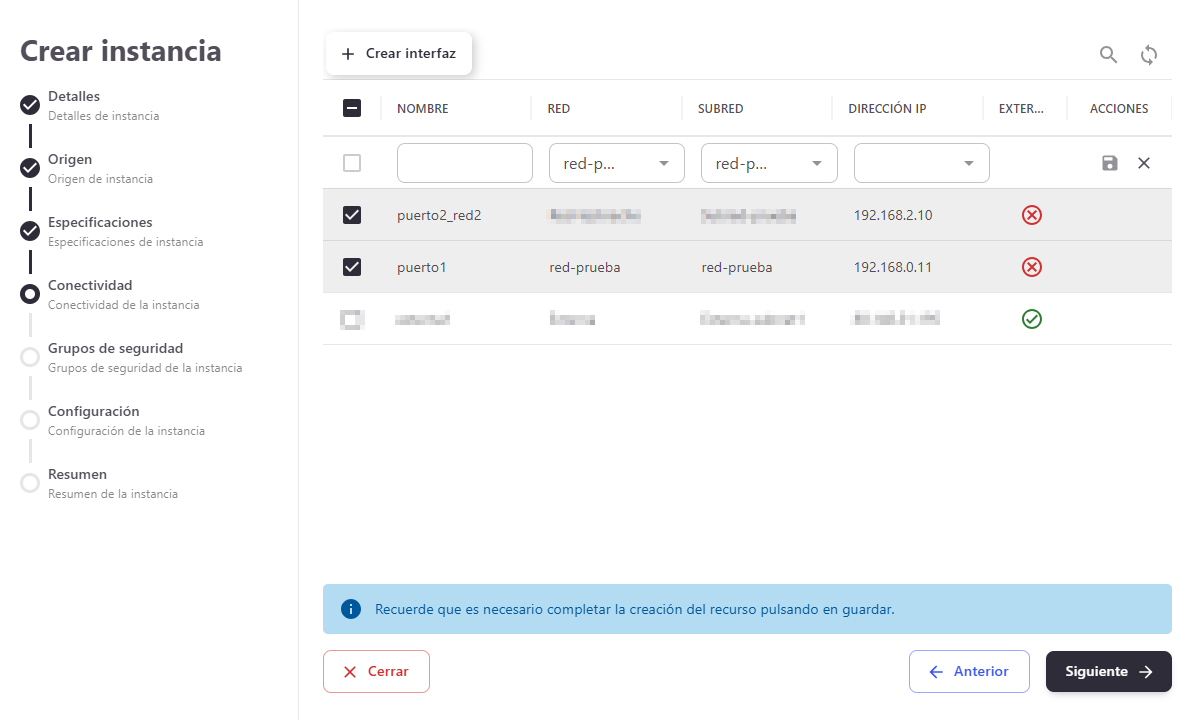Click the refresh table icon
Image resolution: width=1193 pixels, height=720 pixels.
[1149, 55]
